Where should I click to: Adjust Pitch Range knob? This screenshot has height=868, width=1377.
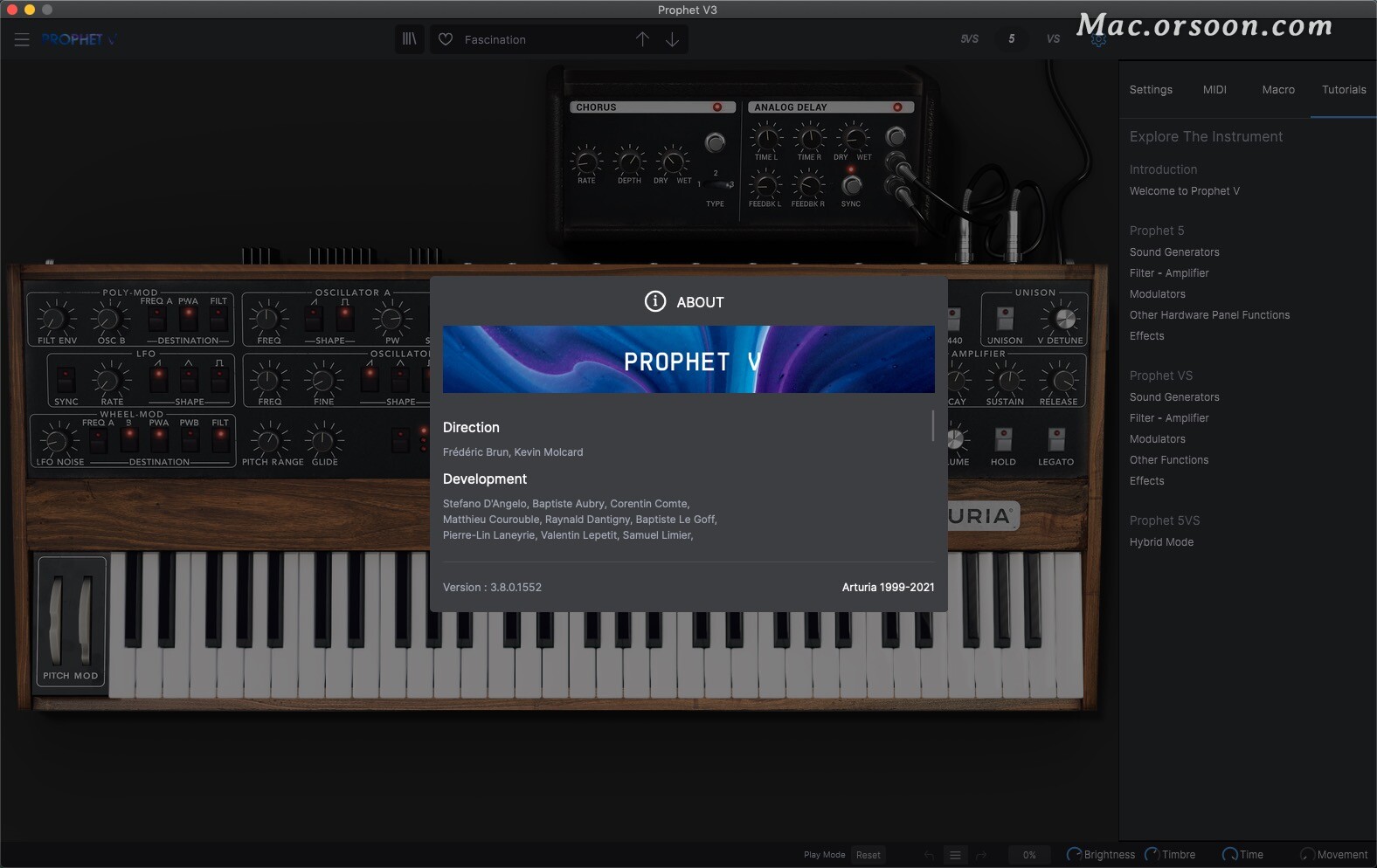click(270, 440)
